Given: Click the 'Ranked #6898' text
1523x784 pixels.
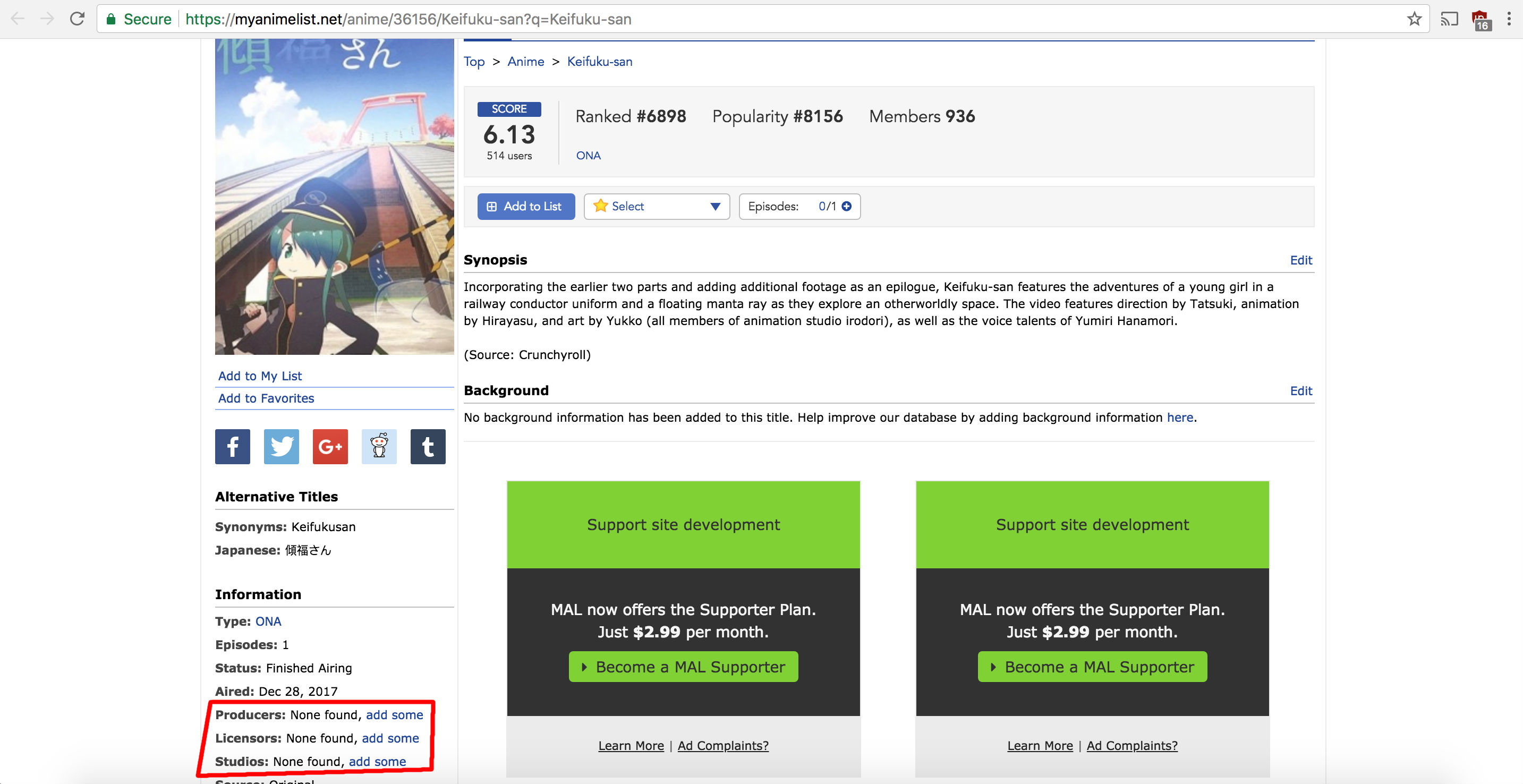Looking at the screenshot, I should click(631, 116).
